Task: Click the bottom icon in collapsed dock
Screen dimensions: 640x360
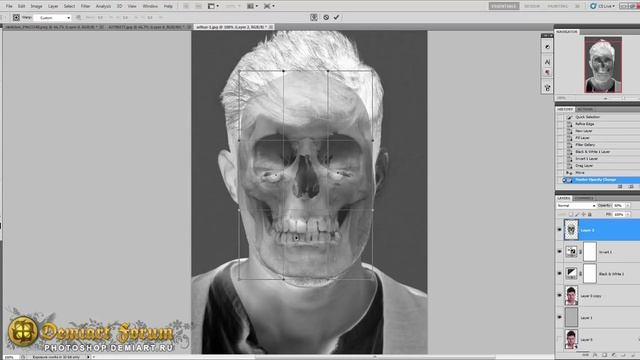Action: (x=547, y=87)
